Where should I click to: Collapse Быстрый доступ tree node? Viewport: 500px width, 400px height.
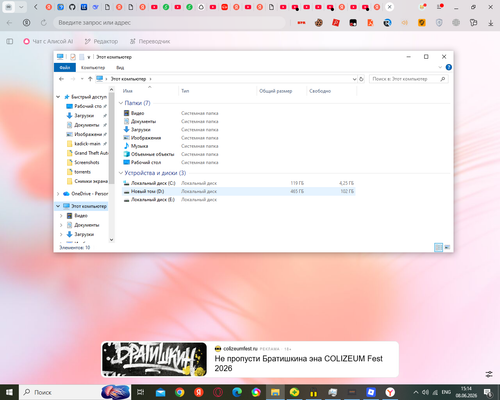point(58,97)
